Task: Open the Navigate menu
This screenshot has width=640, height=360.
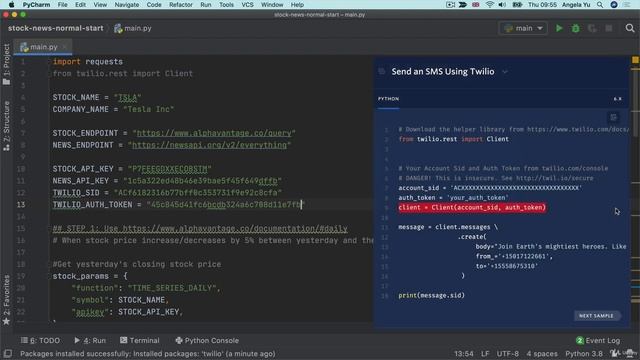Action: coord(127,4)
